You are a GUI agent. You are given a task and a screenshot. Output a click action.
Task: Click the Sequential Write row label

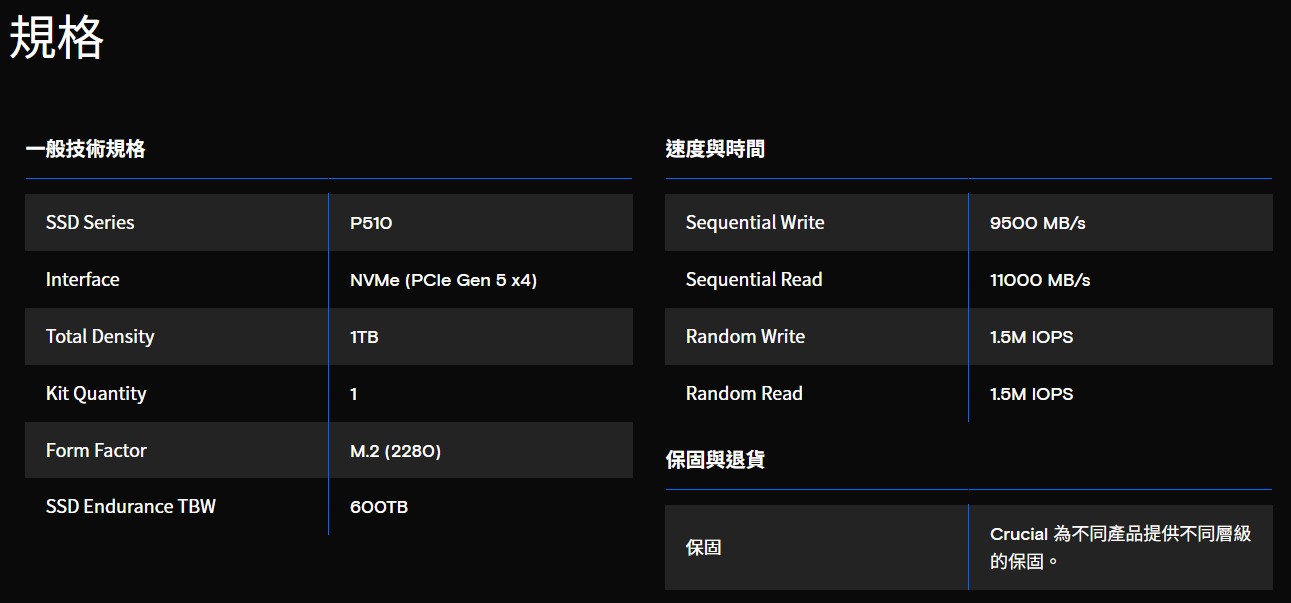click(x=755, y=223)
